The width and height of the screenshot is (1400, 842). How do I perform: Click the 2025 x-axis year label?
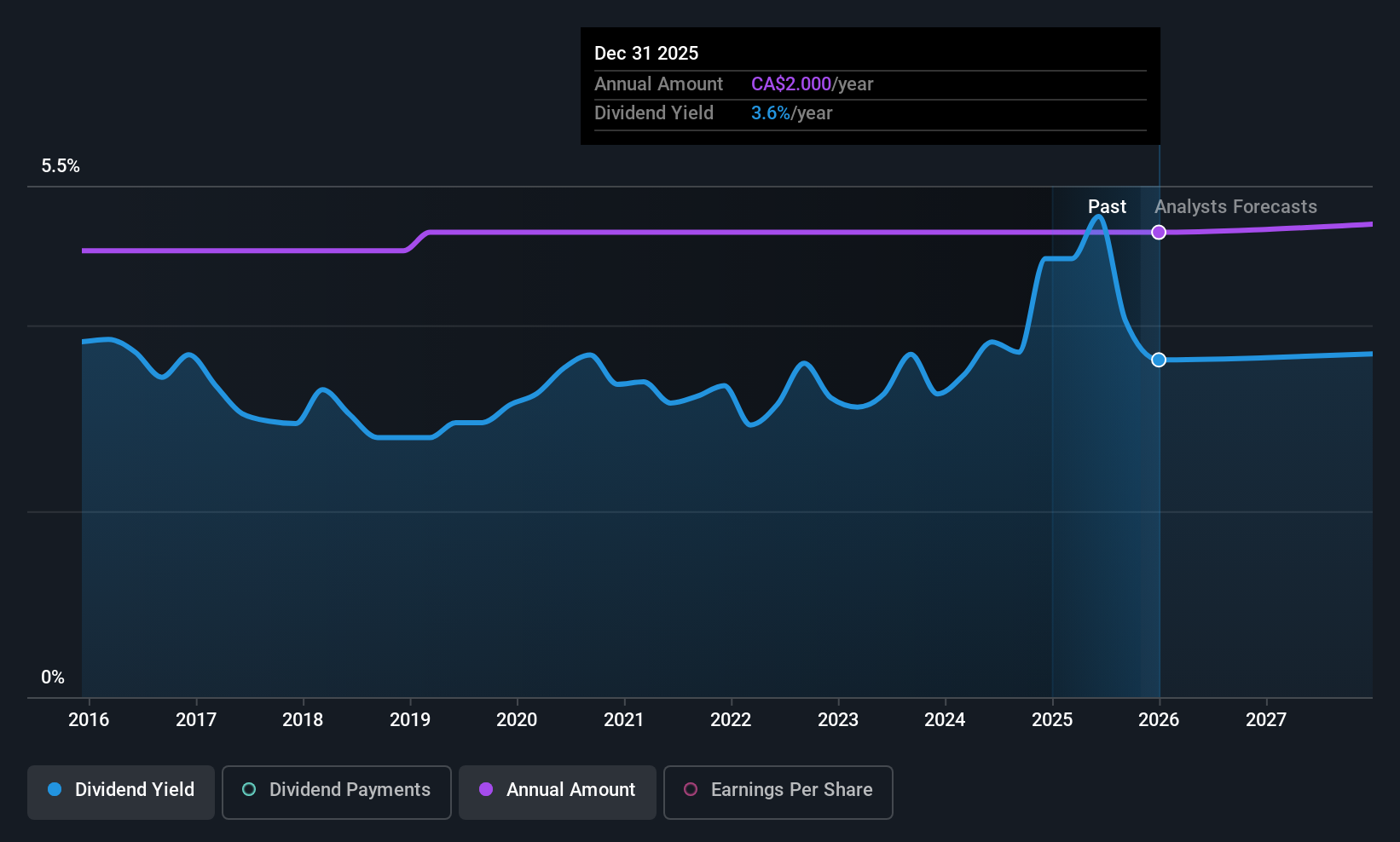coord(1052,720)
